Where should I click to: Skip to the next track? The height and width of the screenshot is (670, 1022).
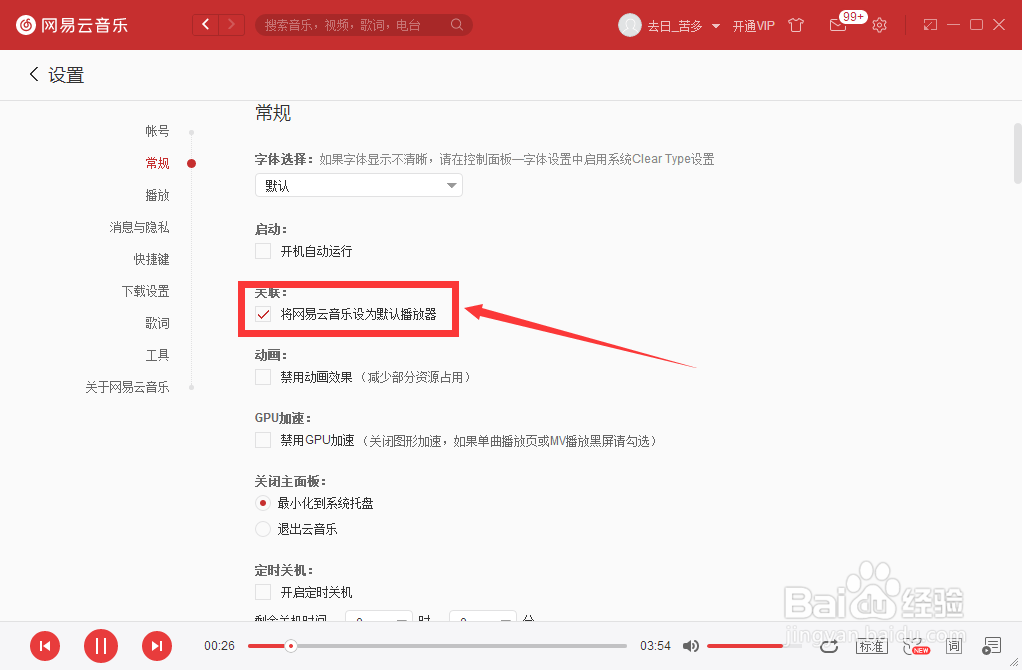[157, 646]
